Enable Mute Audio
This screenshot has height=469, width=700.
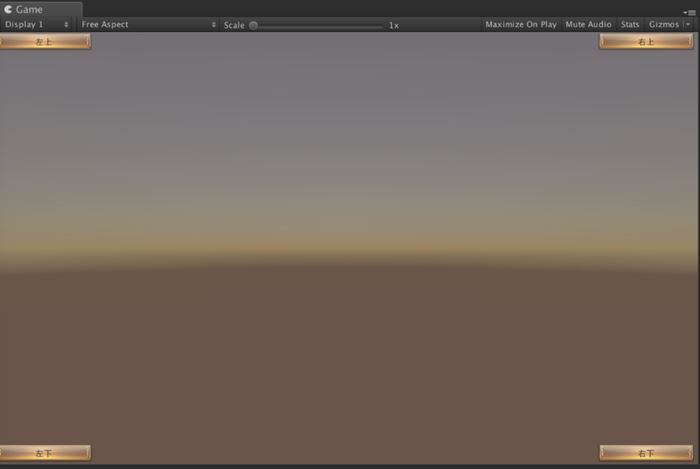click(x=588, y=24)
